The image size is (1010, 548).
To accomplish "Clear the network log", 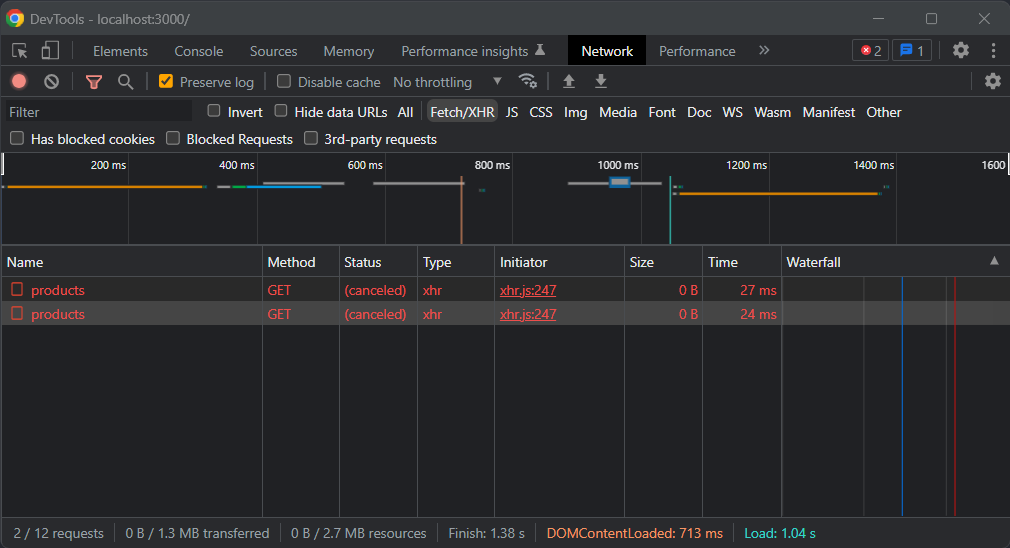I will 52,81.
